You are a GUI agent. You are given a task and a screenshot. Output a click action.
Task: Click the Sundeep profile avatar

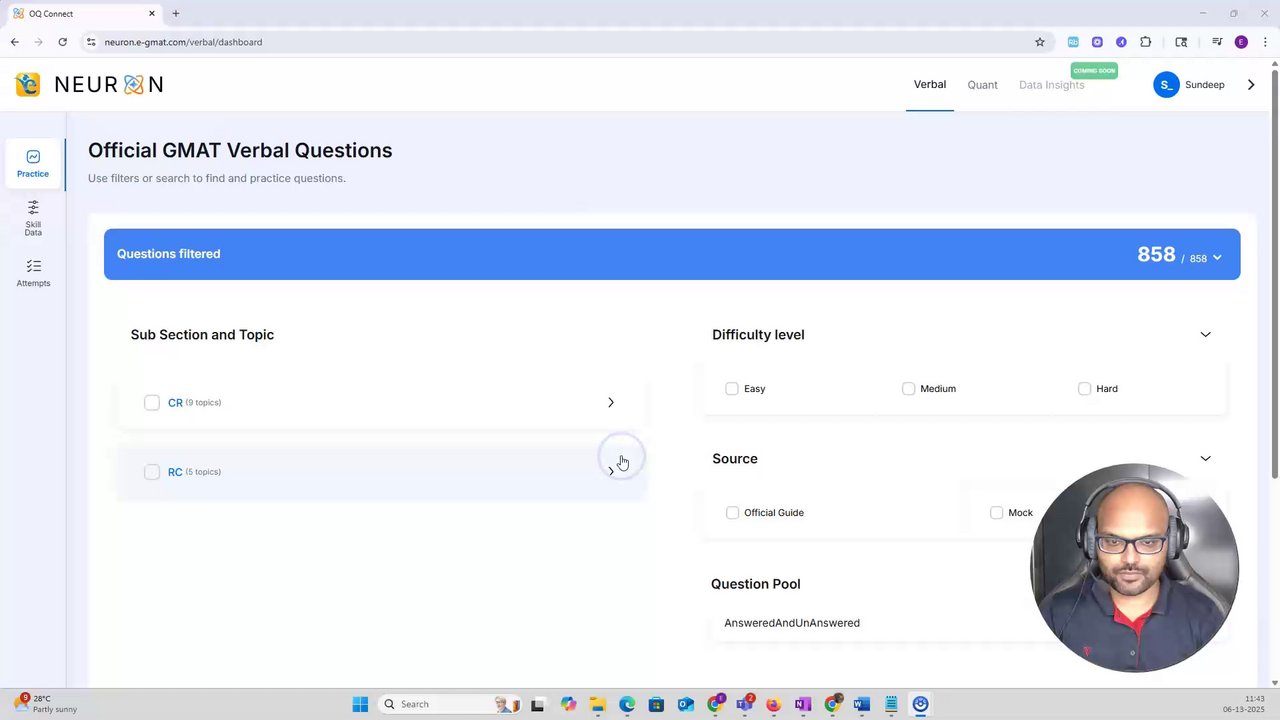[x=1166, y=85]
